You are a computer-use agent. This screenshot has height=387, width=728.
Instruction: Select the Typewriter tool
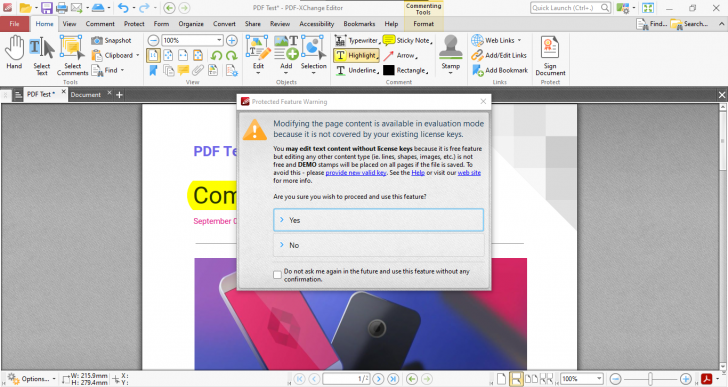[357, 40]
